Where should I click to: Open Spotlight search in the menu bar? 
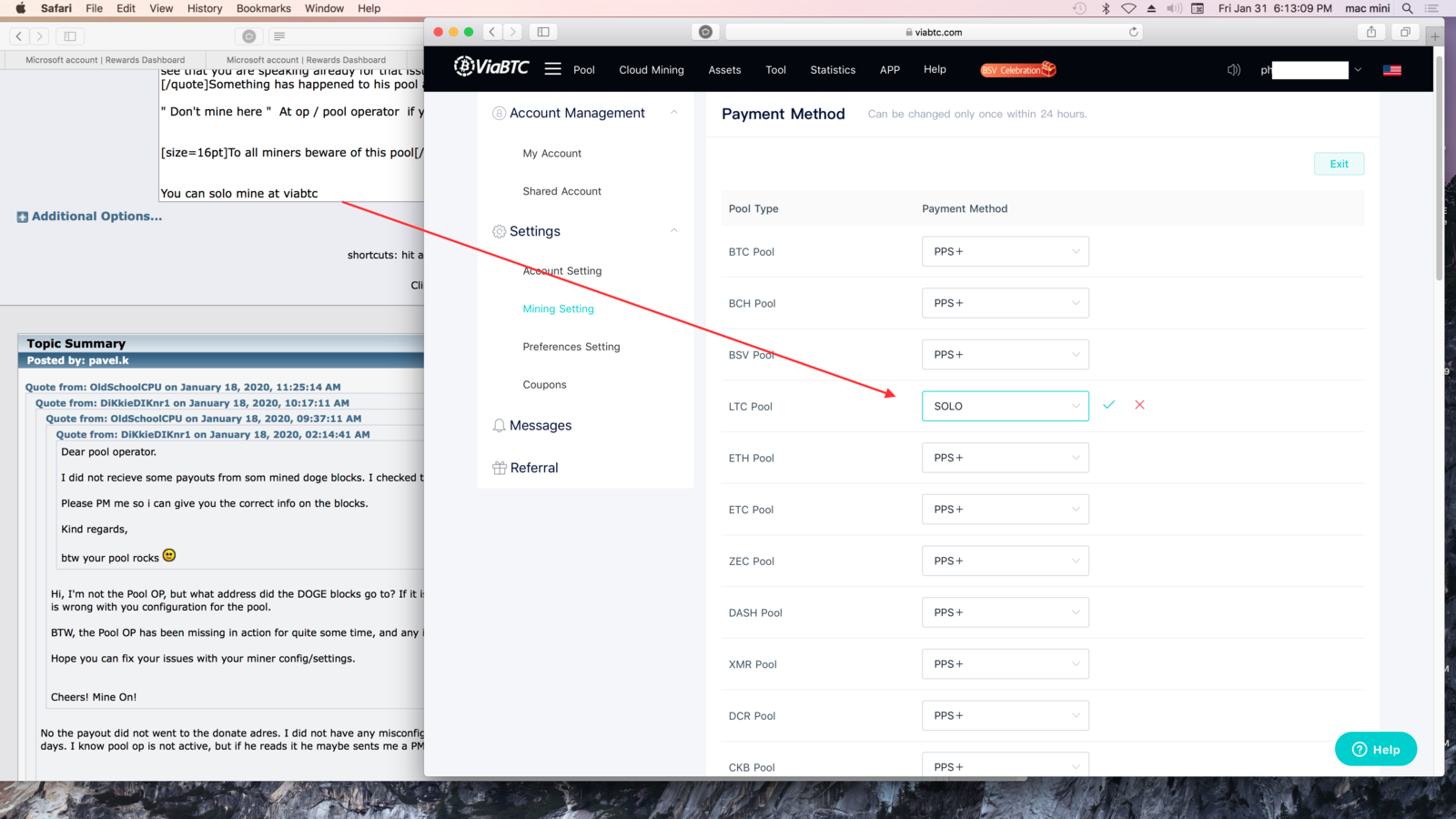pos(1407,8)
